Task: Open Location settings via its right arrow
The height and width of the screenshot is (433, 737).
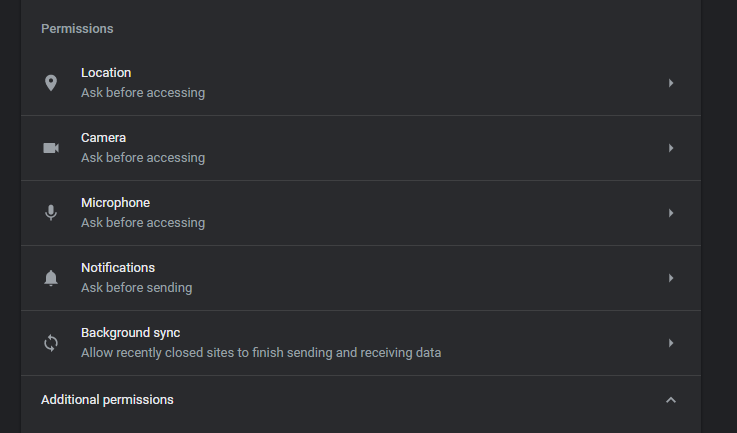Action: pyautogui.click(x=671, y=83)
